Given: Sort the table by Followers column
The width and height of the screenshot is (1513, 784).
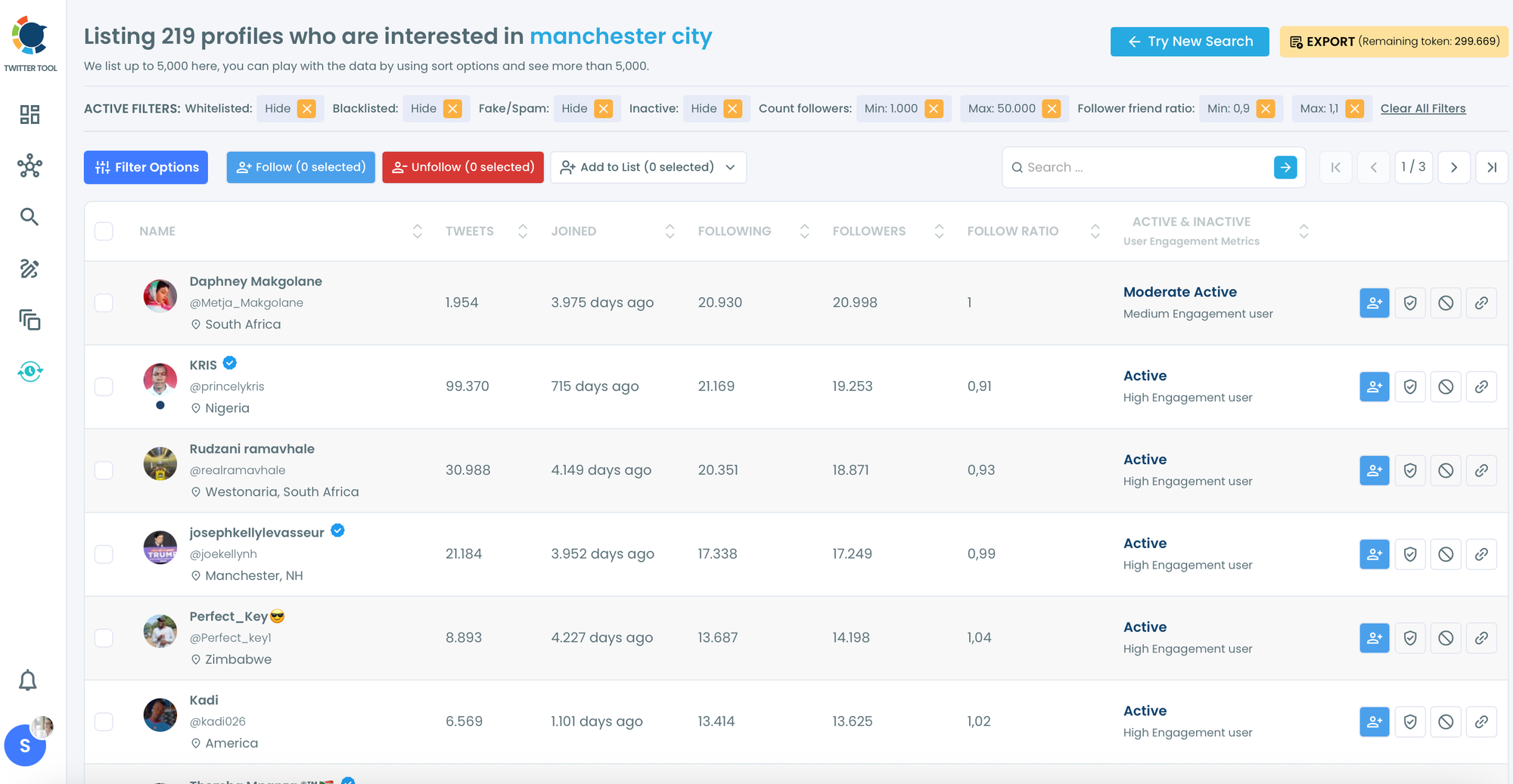Looking at the screenshot, I should 939,231.
